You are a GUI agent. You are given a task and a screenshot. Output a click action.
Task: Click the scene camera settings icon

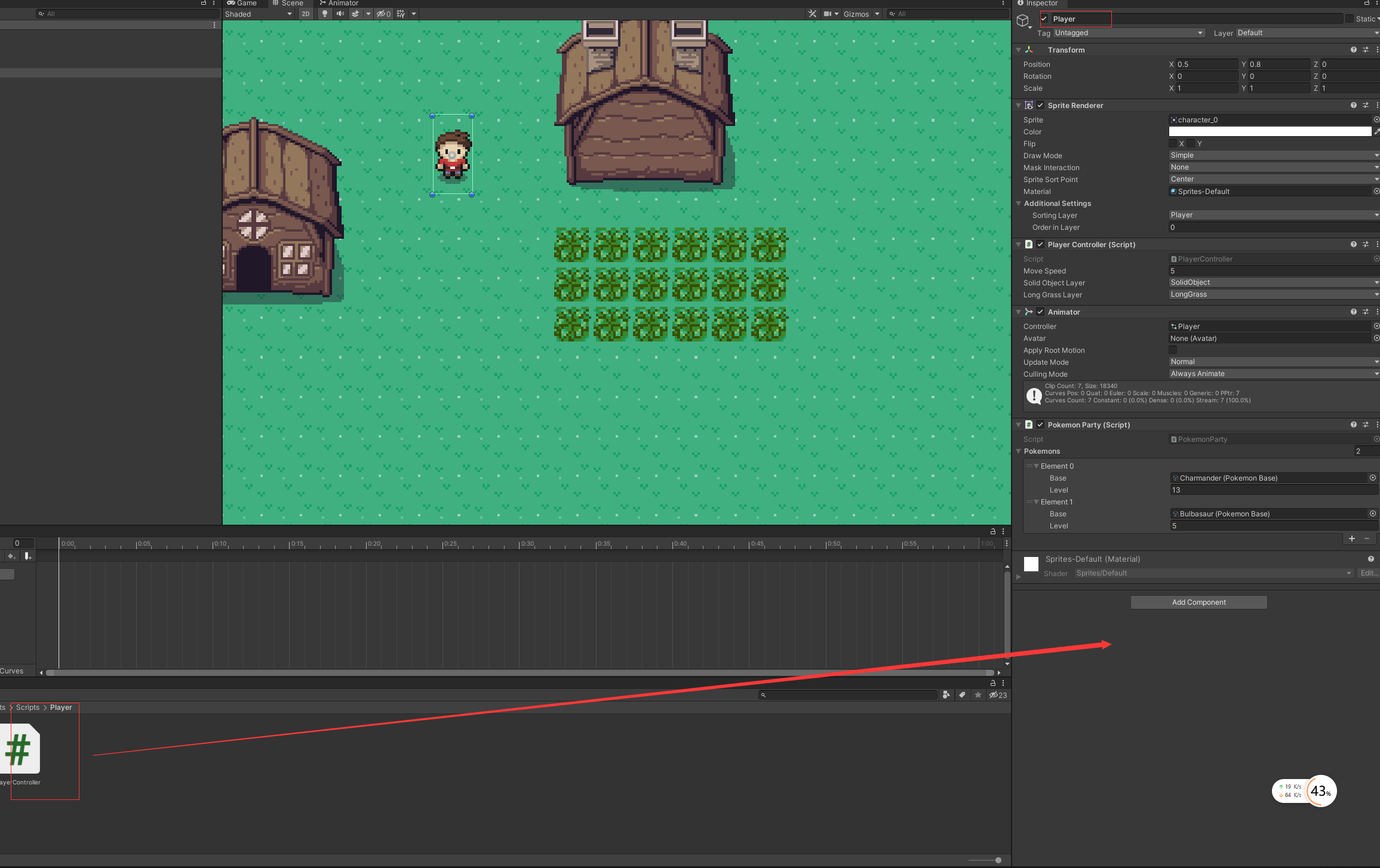point(828,14)
